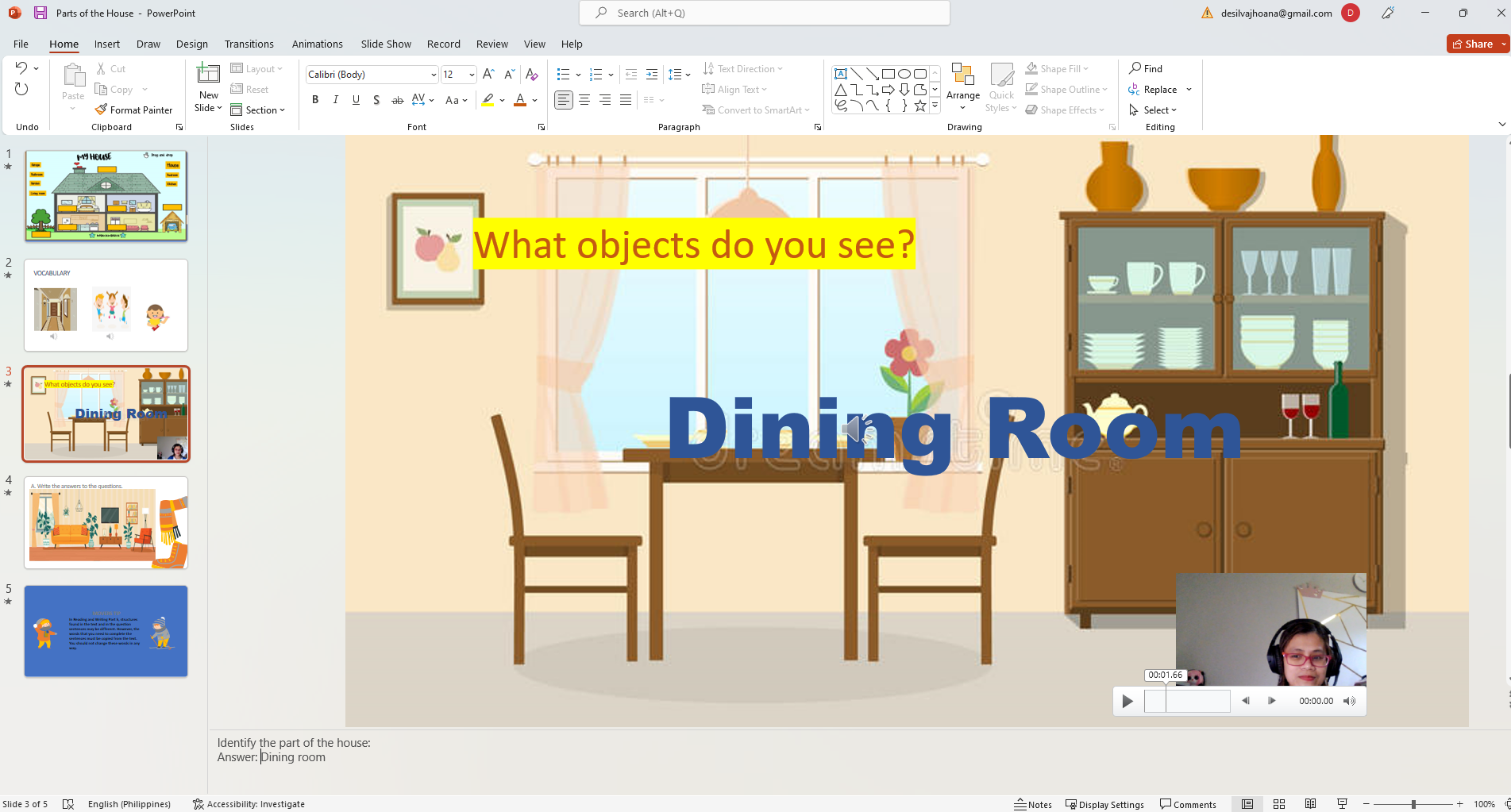Screen dimensions: 1511x812
Task: Select the Format Painter tool
Action: (x=133, y=110)
